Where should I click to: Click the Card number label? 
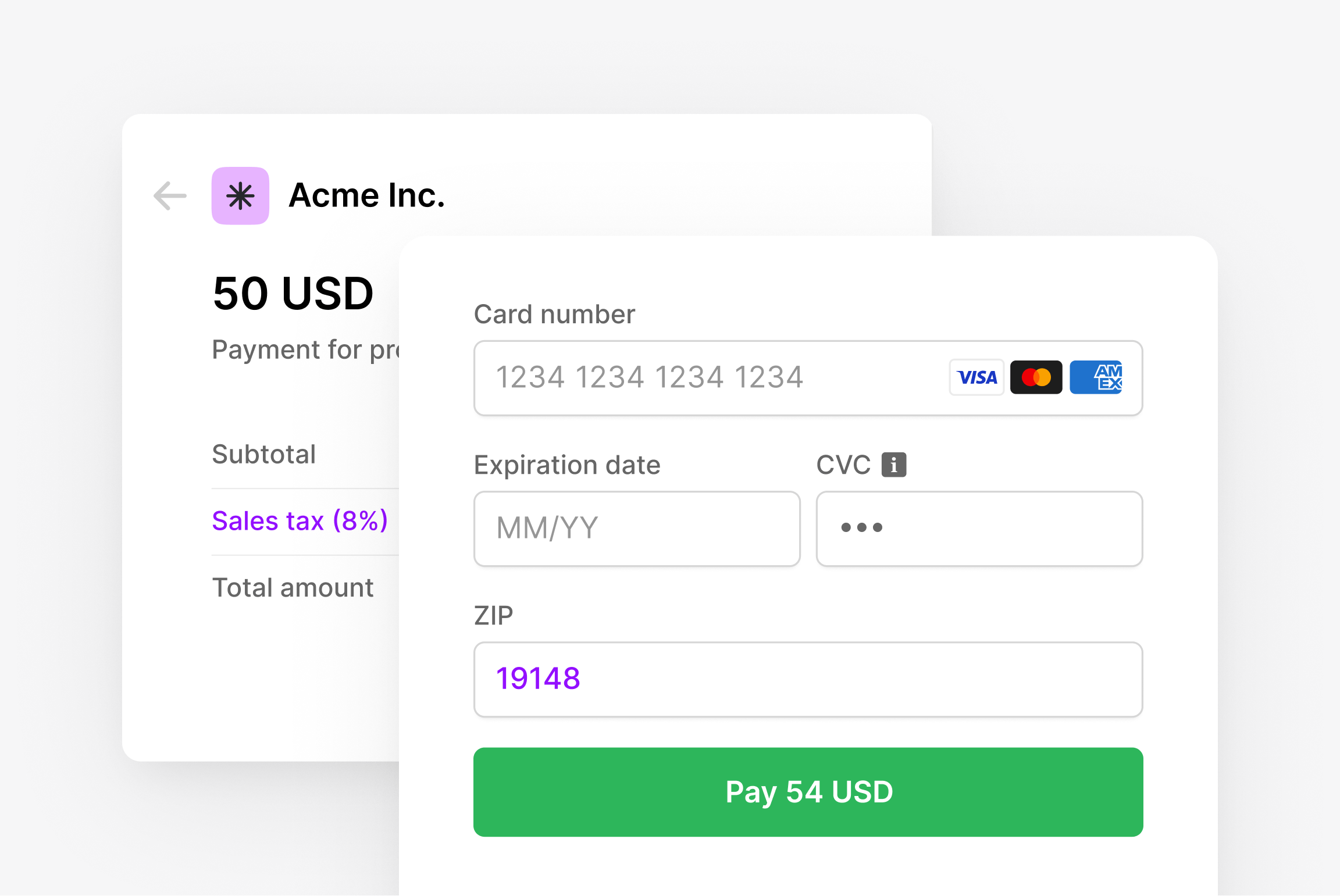554,313
